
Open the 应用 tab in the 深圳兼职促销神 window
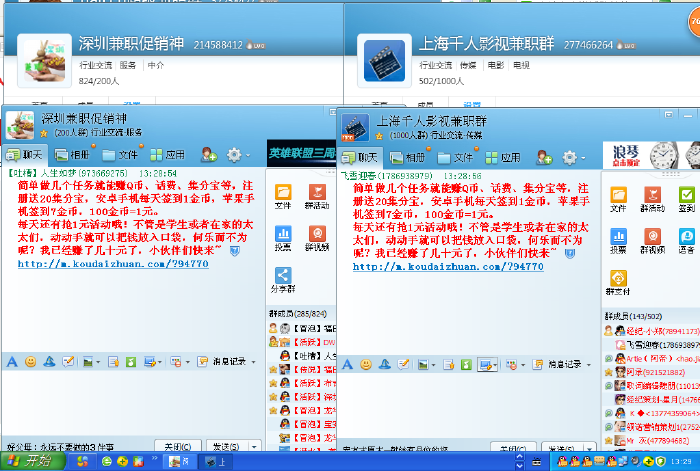click(x=168, y=155)
